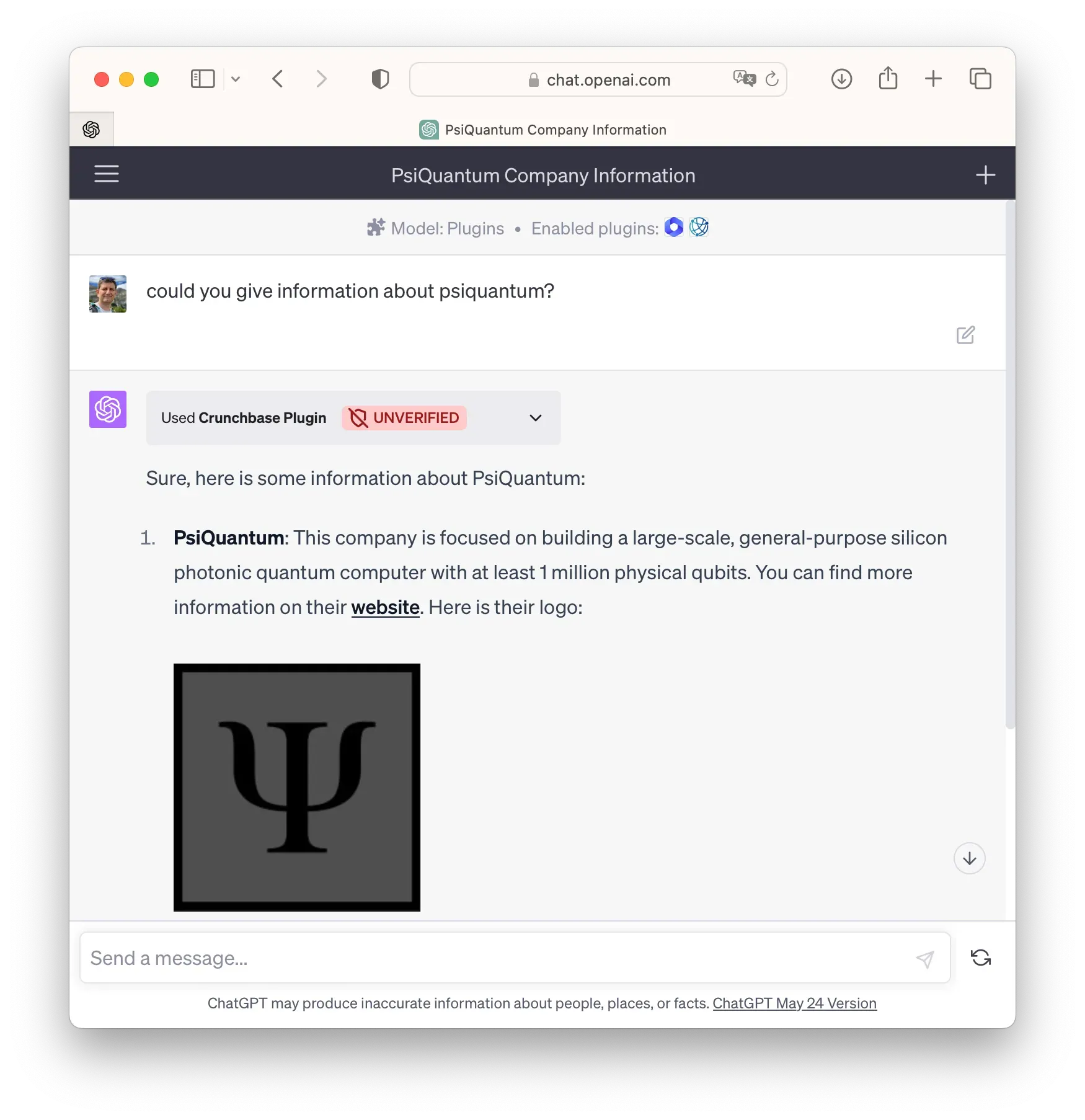Toggle the Safari sidebar

click(x=203, y=79)
